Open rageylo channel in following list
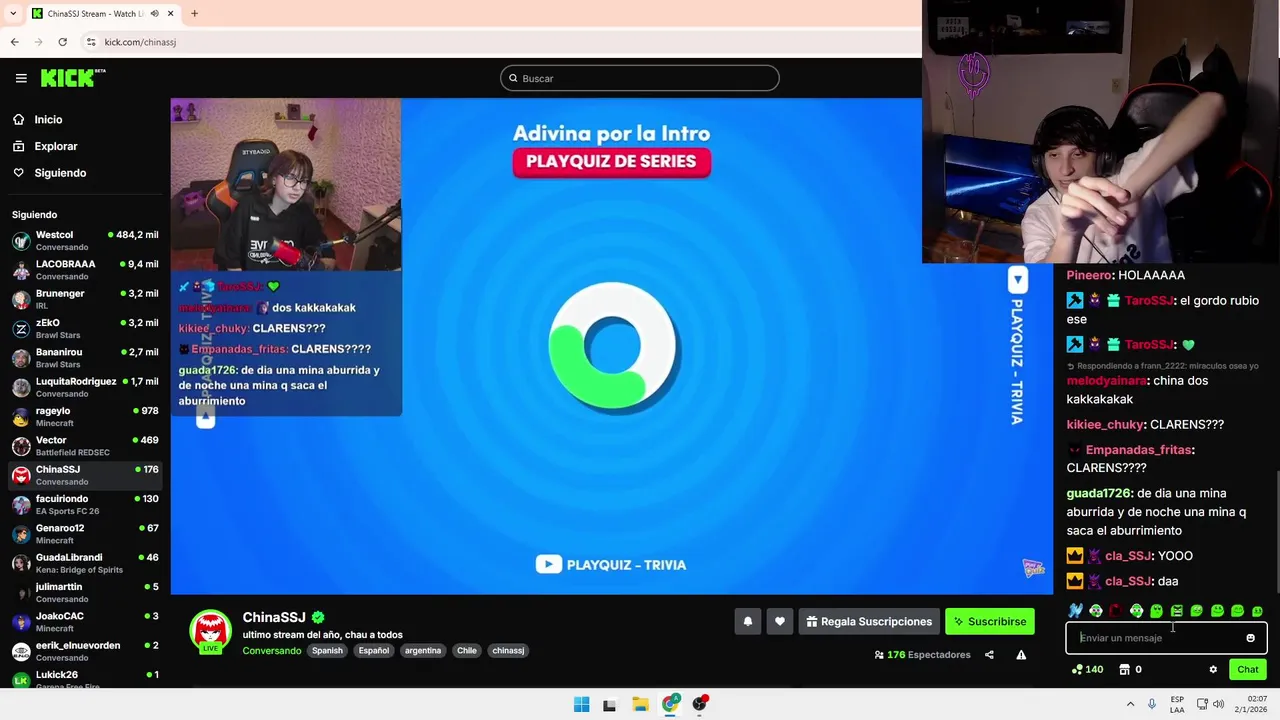 (x=85, y=416)
